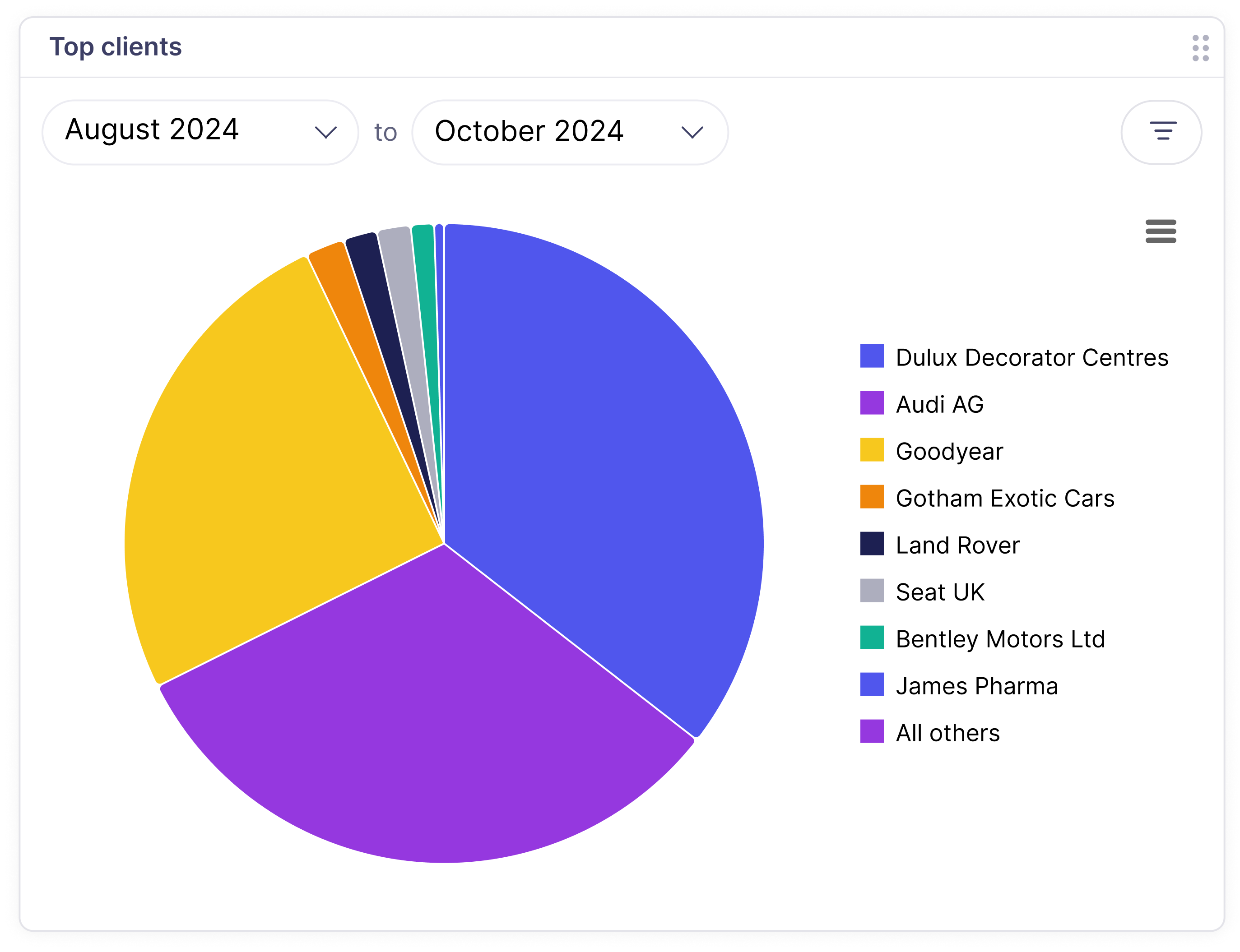Click Seat UK legend label
This screenshot has width=1240, height=952.
click(x=940, y=592)
